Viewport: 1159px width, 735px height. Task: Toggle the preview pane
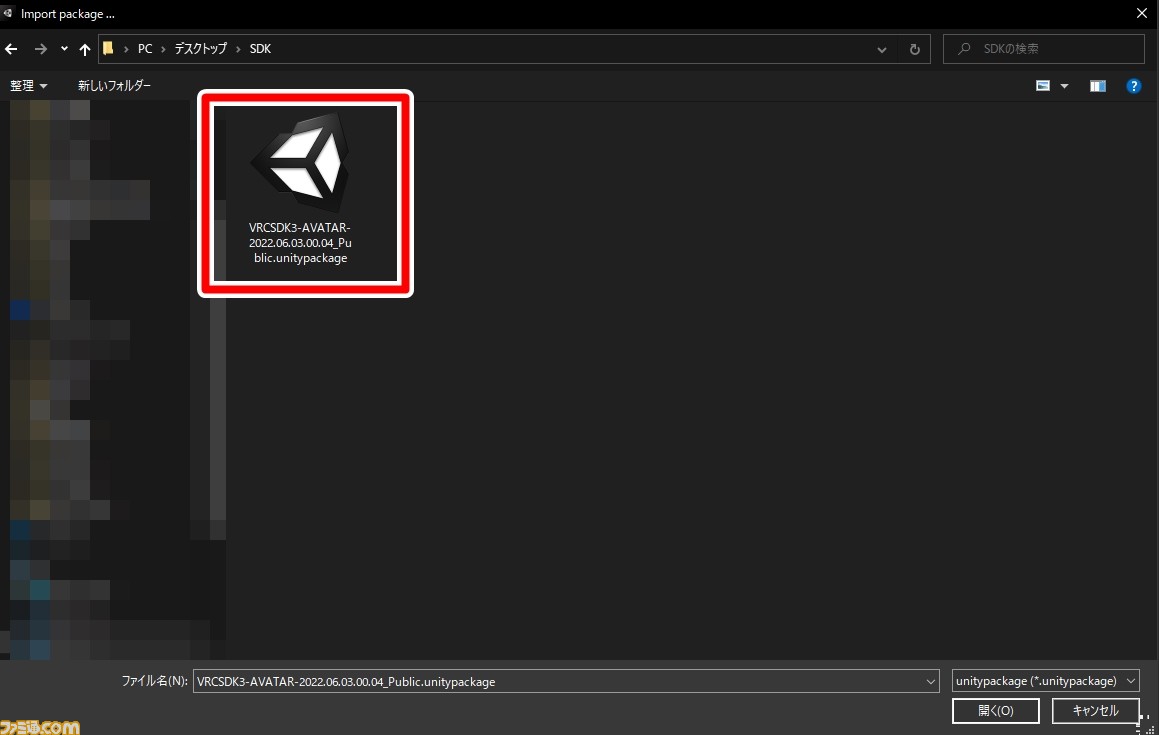pyautogui.click(x=1098, y=87)
